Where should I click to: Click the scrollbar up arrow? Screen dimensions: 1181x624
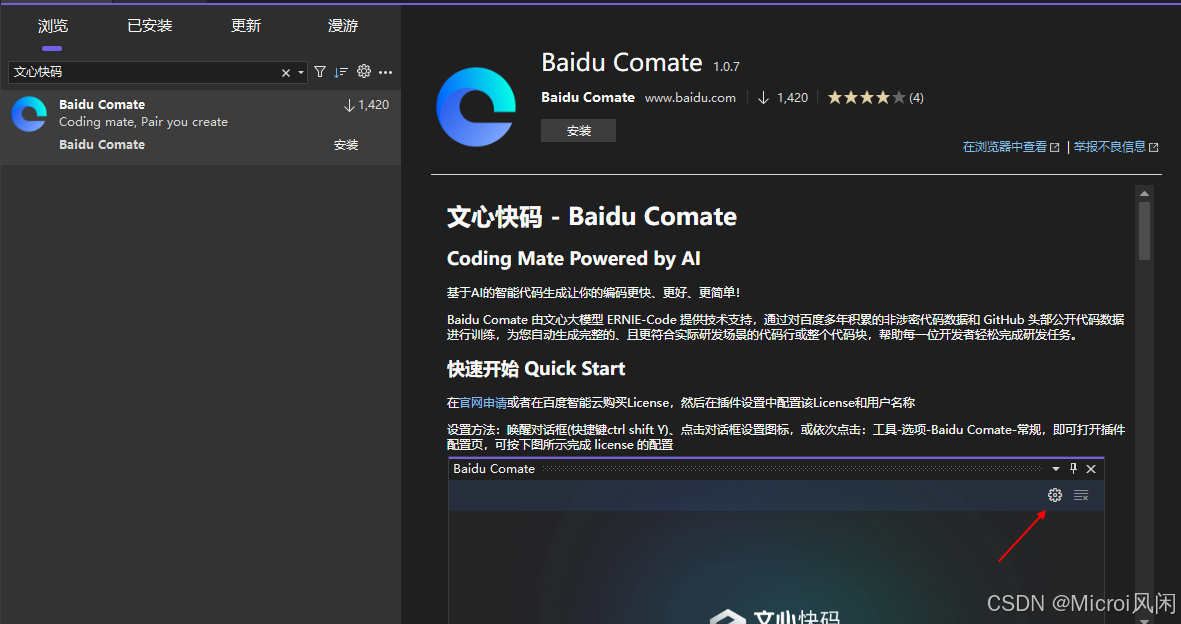click(1144, 194)
